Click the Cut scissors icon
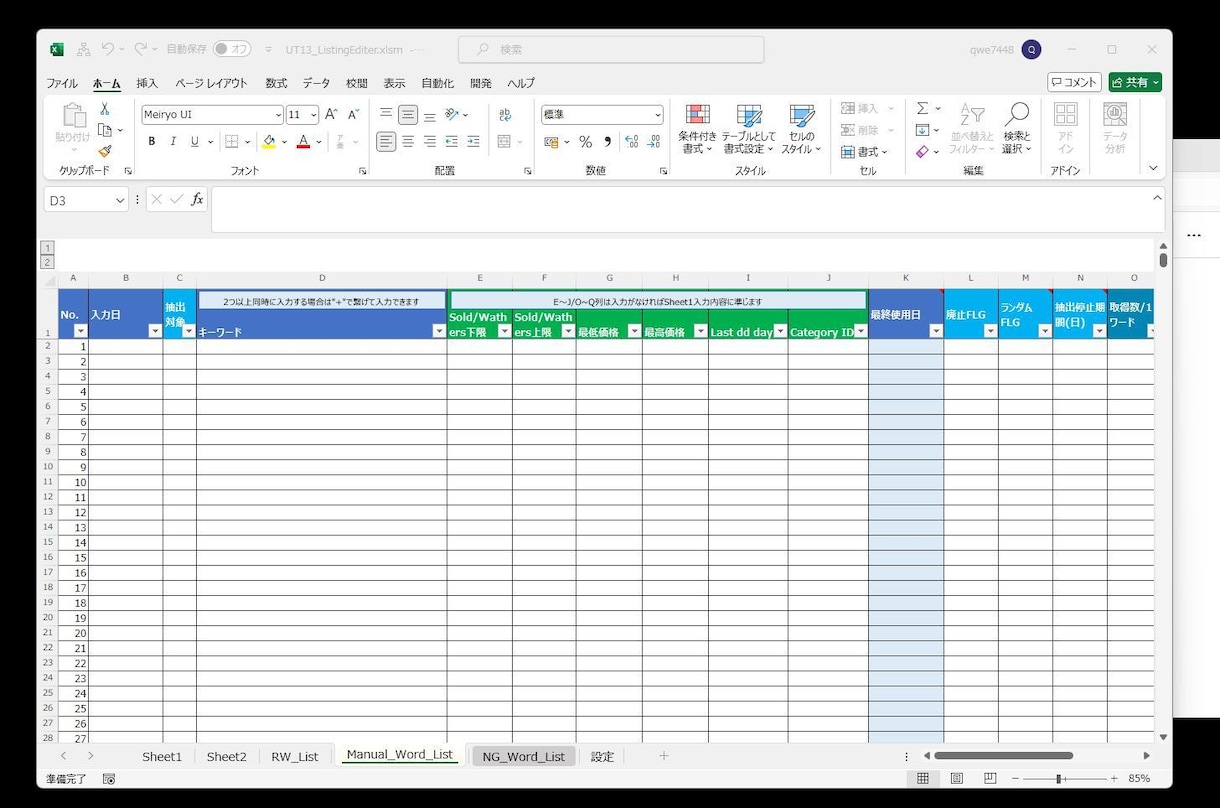This screenshot has height=808, width=1220. [104, 109]
